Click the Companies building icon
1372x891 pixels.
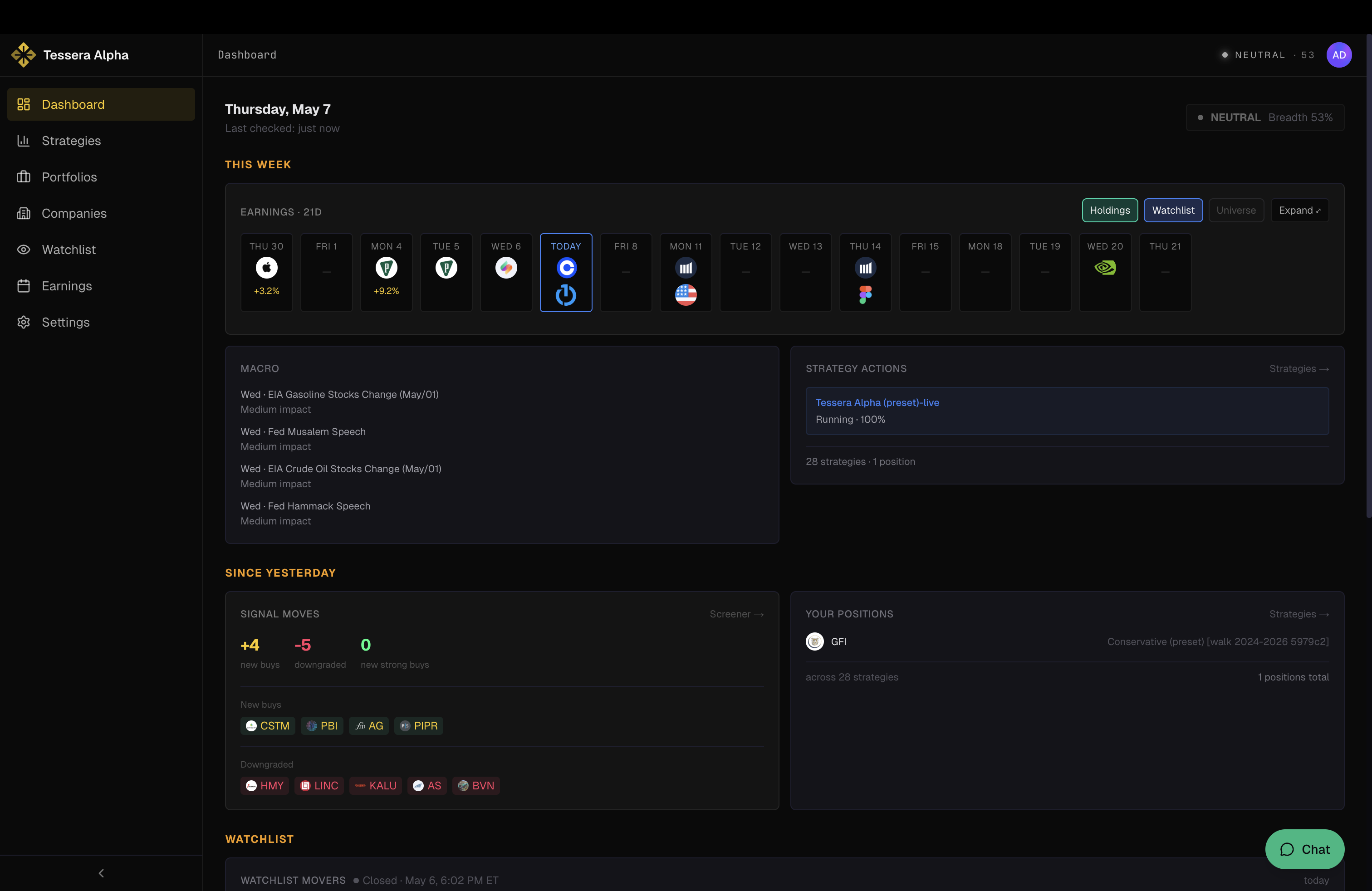click(x=24, y=213)
